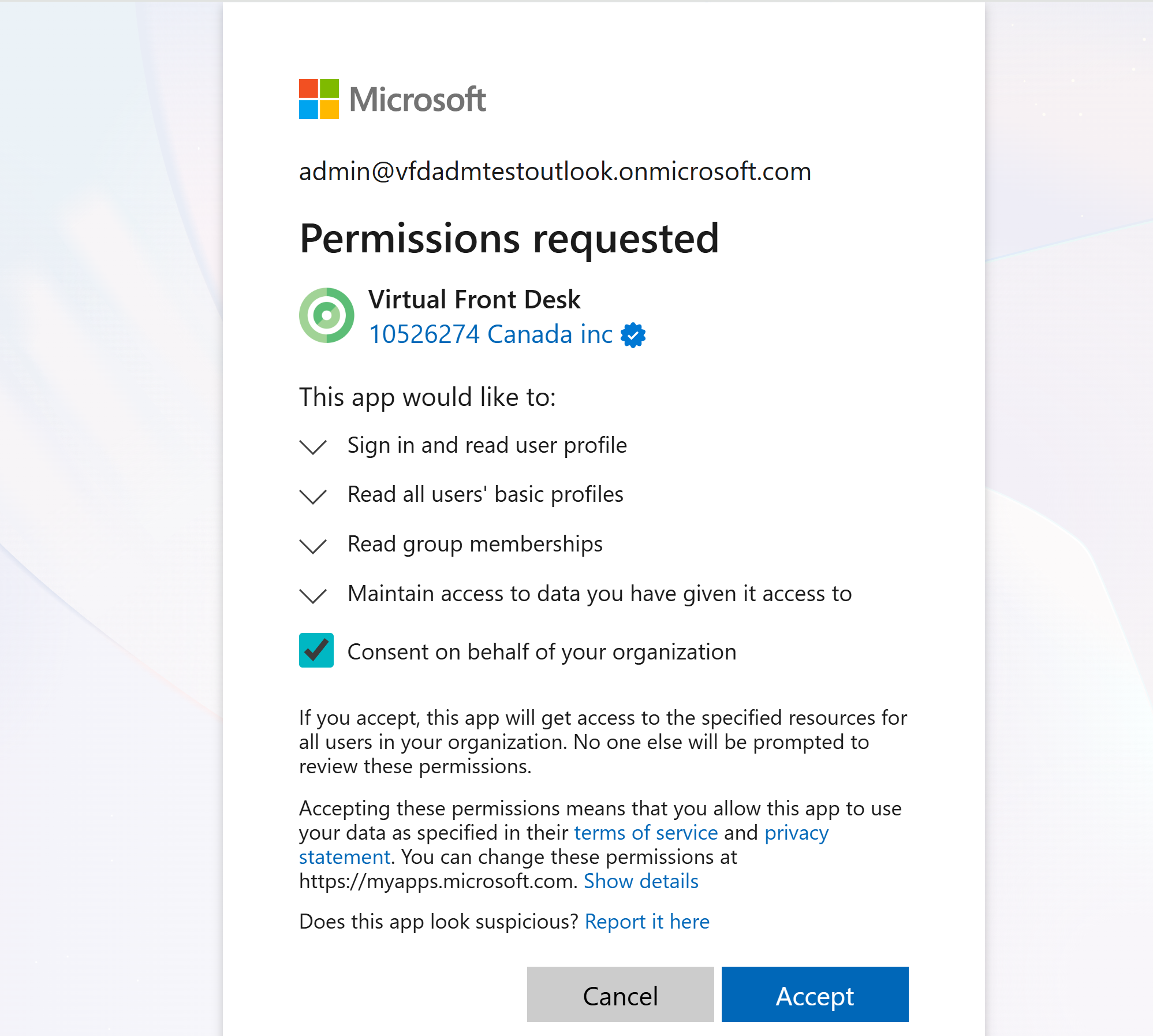Toggle Consent on behalf of your organization
The width and height of the screenshot is (1153, 1036).
316,650
